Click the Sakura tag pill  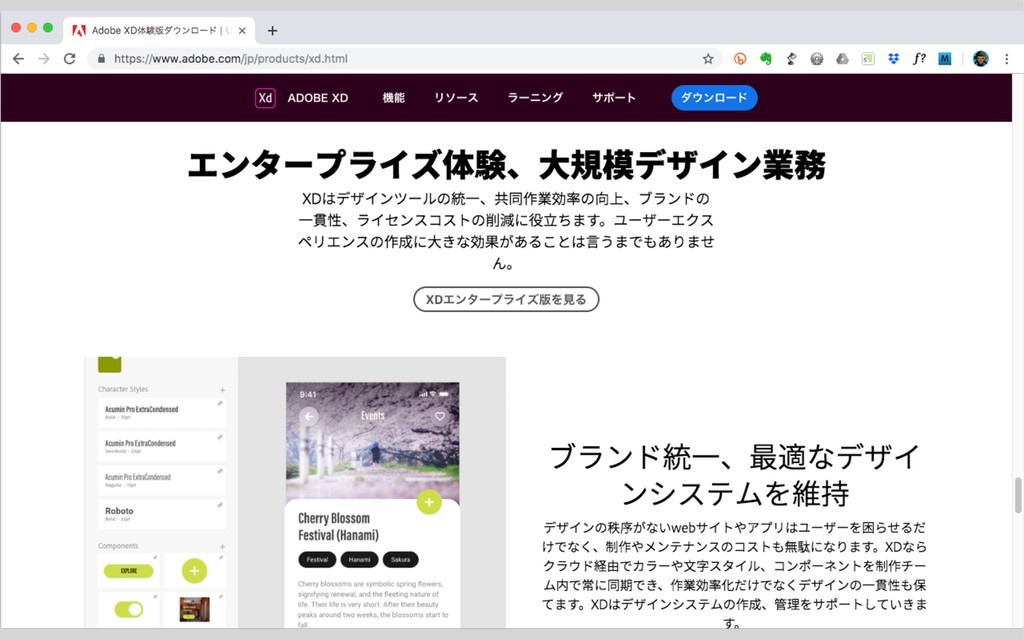pos(400,560)
